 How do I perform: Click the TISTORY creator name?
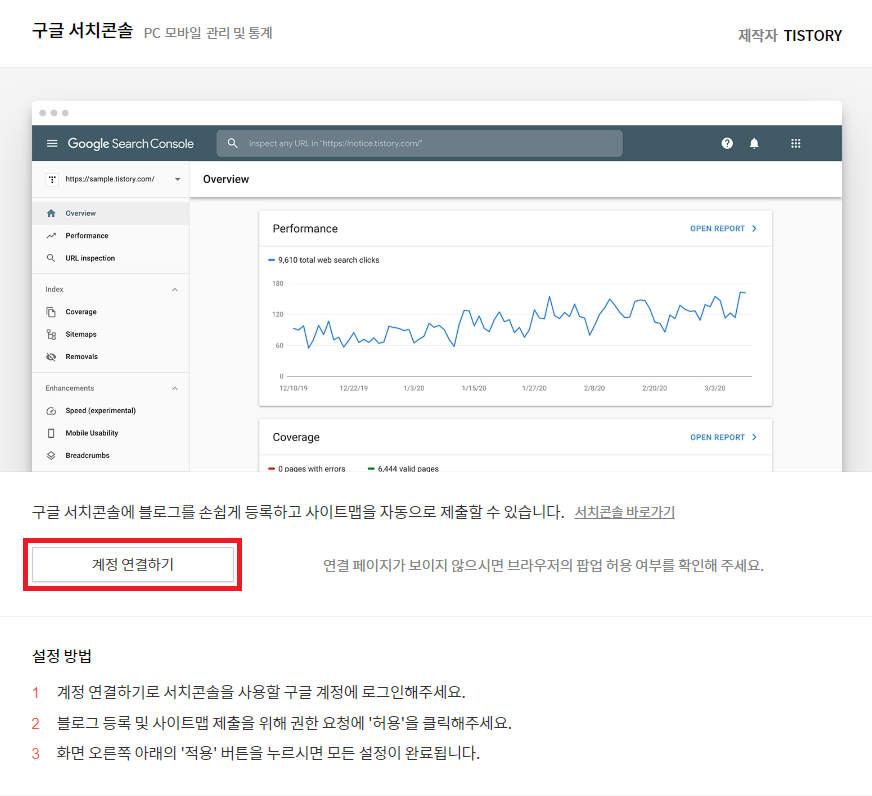click(812, 36)
